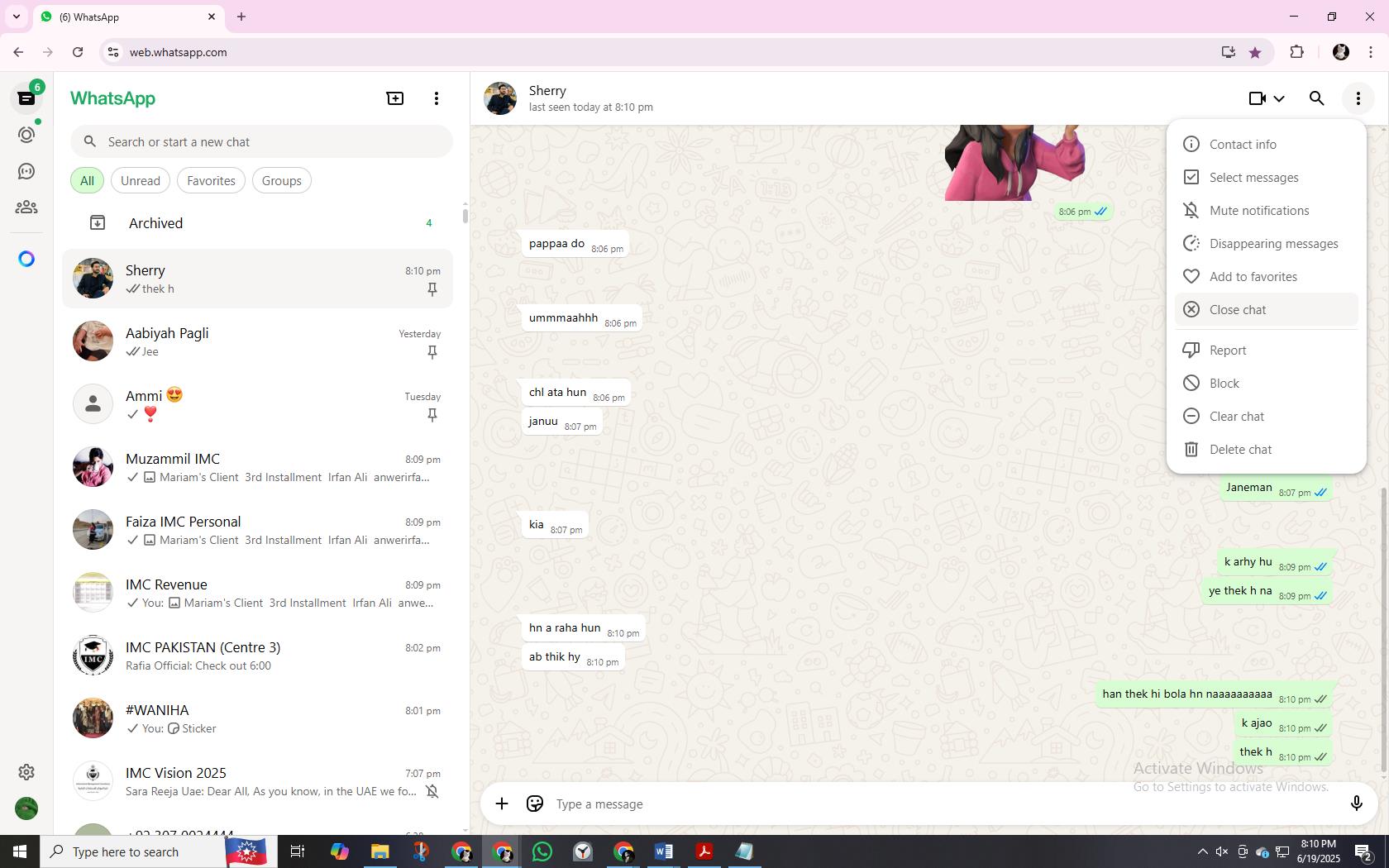This screenshot has width=1389, height=868.
Task: Select the Favorites filter chip
Action: click(x=211, y=180)
